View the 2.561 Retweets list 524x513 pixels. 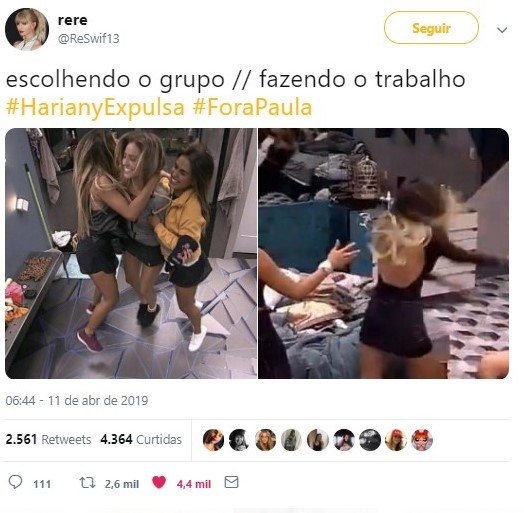pos(48,439)
